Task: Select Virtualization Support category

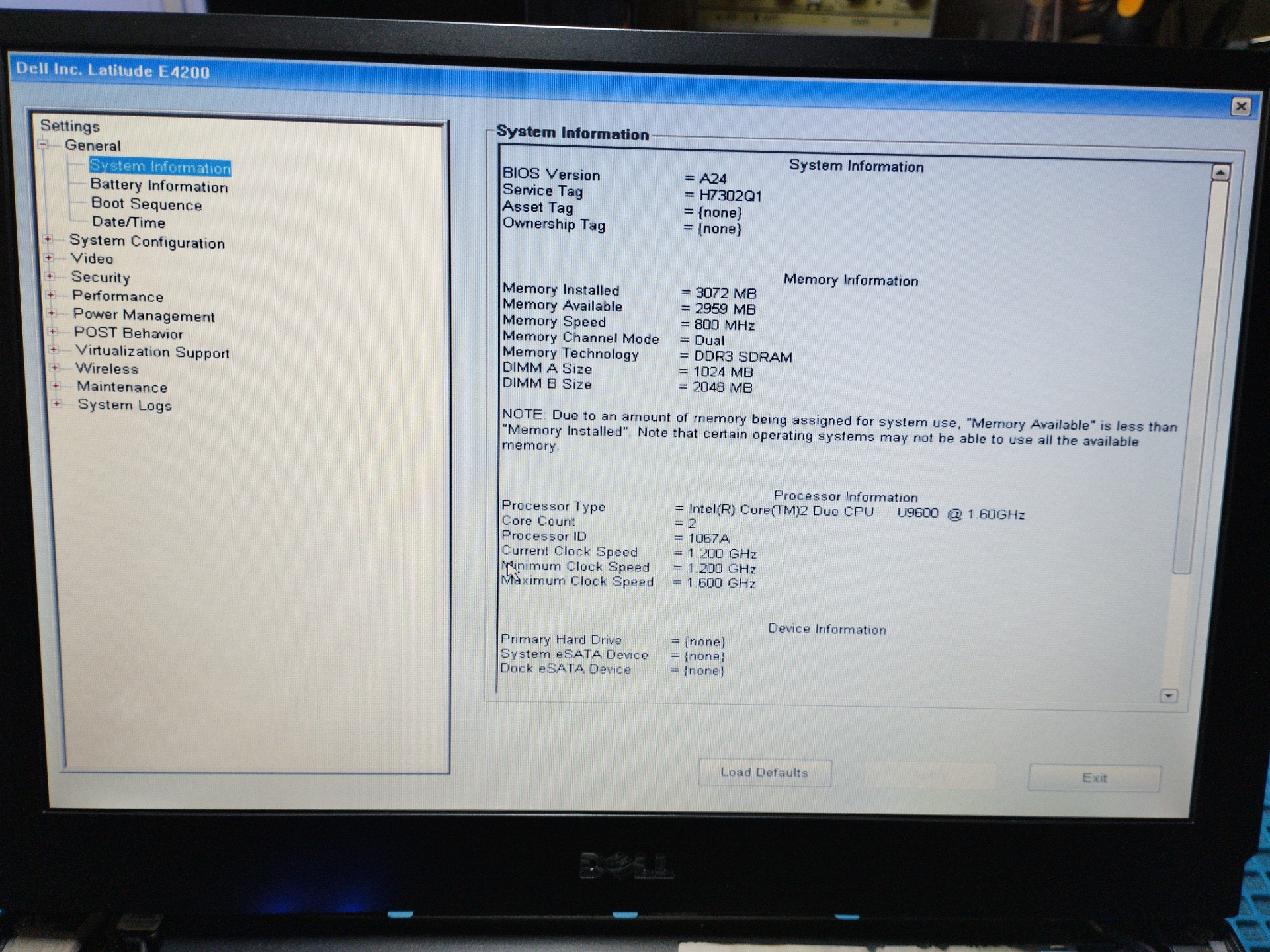Action: [x=152, y=352]
